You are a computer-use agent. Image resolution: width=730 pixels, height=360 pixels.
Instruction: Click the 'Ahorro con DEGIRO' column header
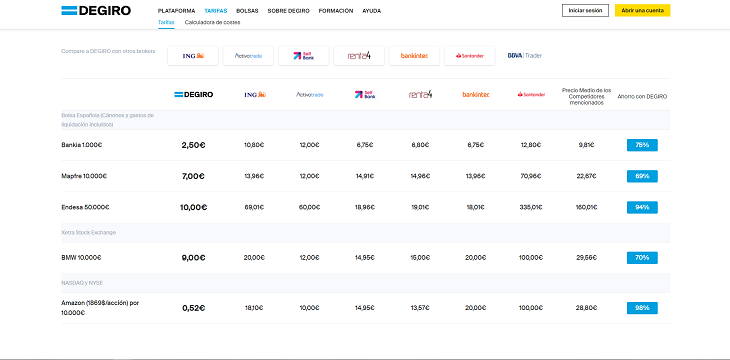(642, 96)
